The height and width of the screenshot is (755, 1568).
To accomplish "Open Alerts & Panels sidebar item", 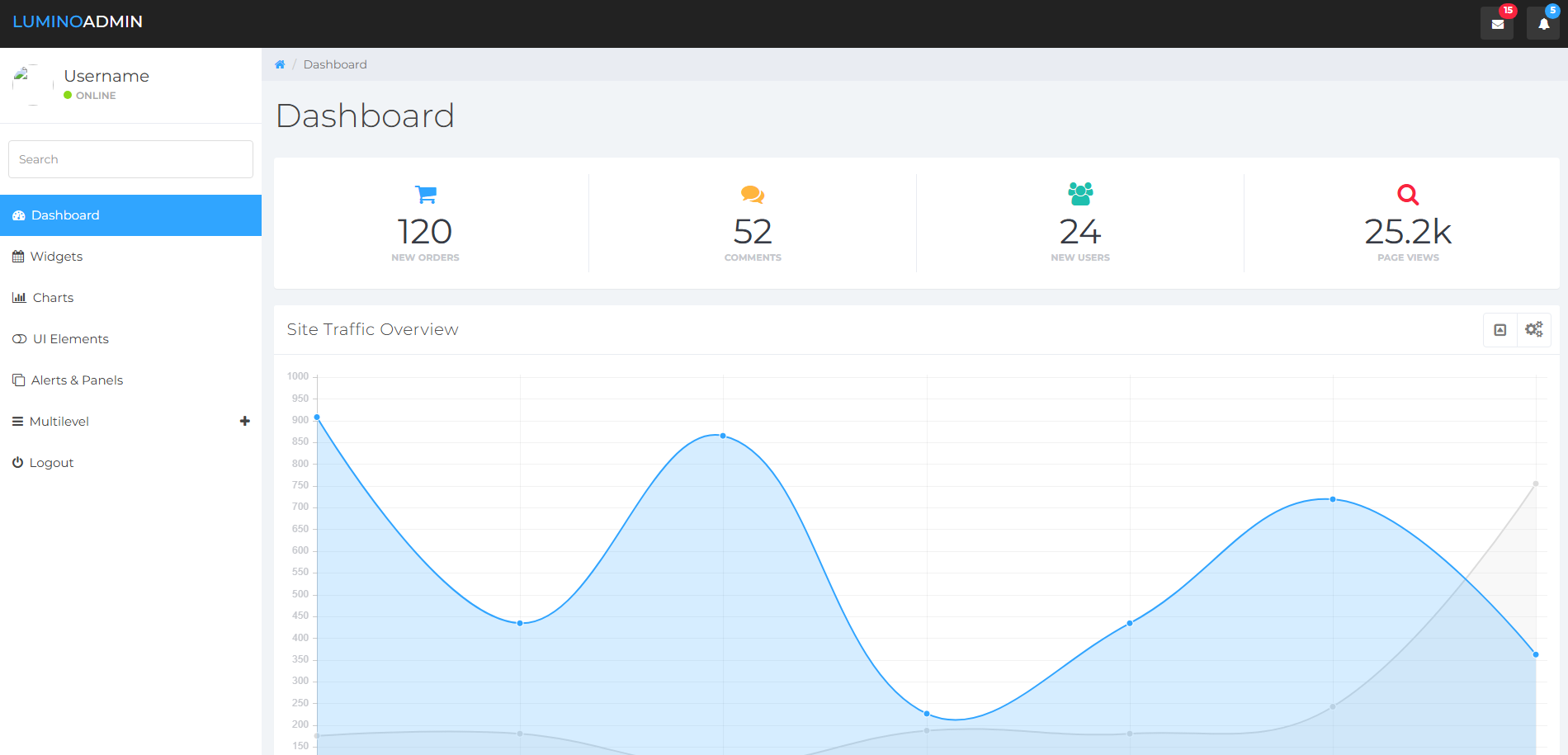I will tap(130, 380).
